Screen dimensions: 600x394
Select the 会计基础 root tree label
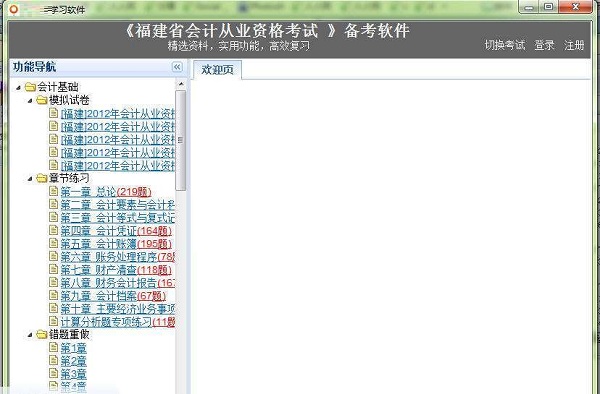point(58,87)
